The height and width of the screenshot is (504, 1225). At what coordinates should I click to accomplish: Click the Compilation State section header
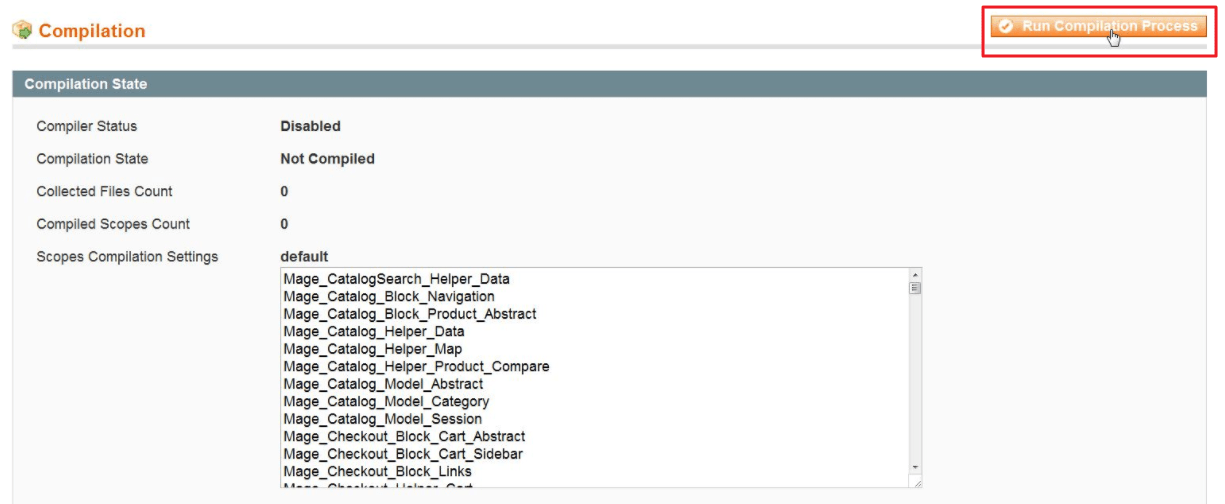coord(86,84)
